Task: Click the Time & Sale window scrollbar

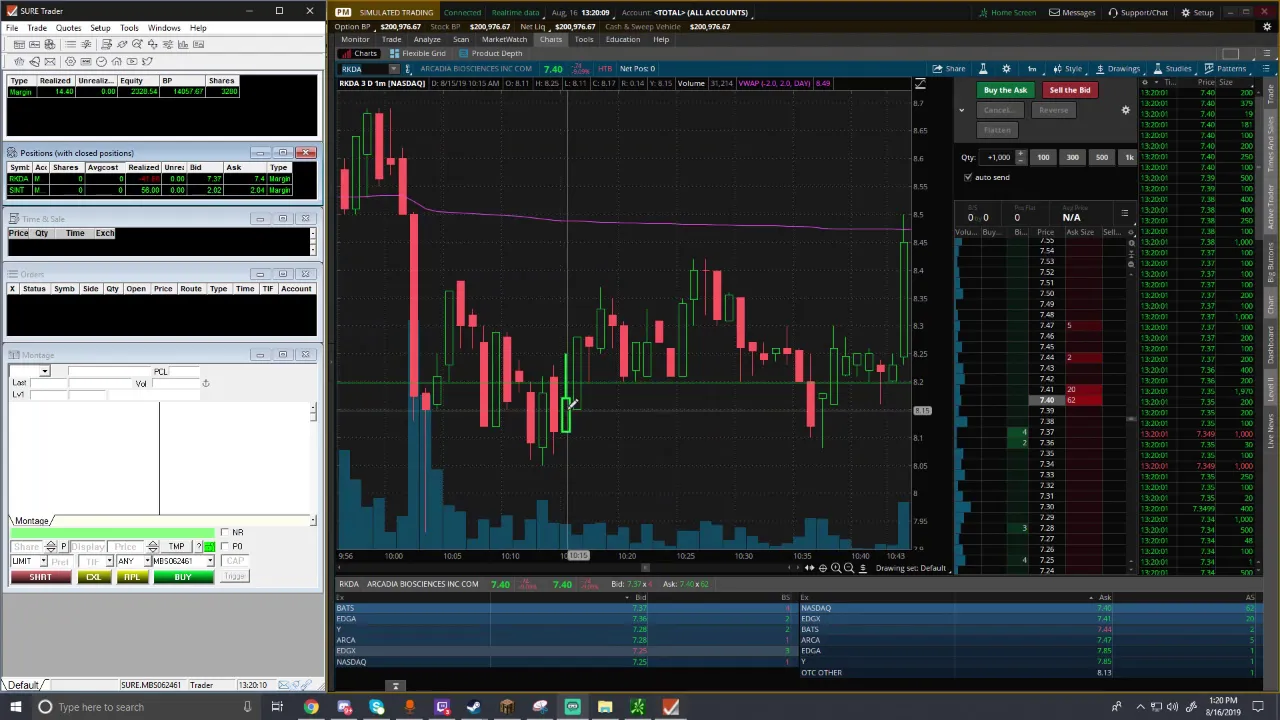Action: [313, 241]
